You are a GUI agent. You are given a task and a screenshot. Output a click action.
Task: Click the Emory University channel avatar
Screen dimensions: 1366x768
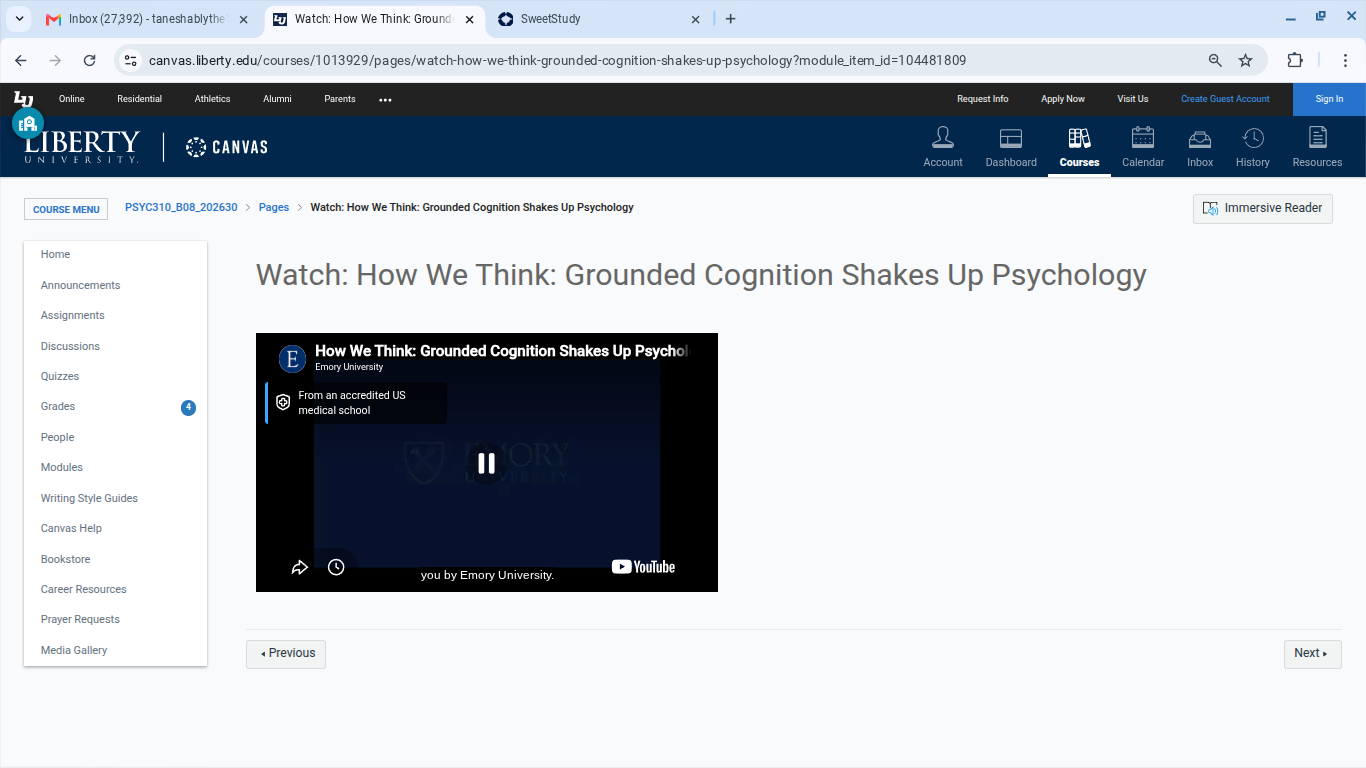pos(292,358)
